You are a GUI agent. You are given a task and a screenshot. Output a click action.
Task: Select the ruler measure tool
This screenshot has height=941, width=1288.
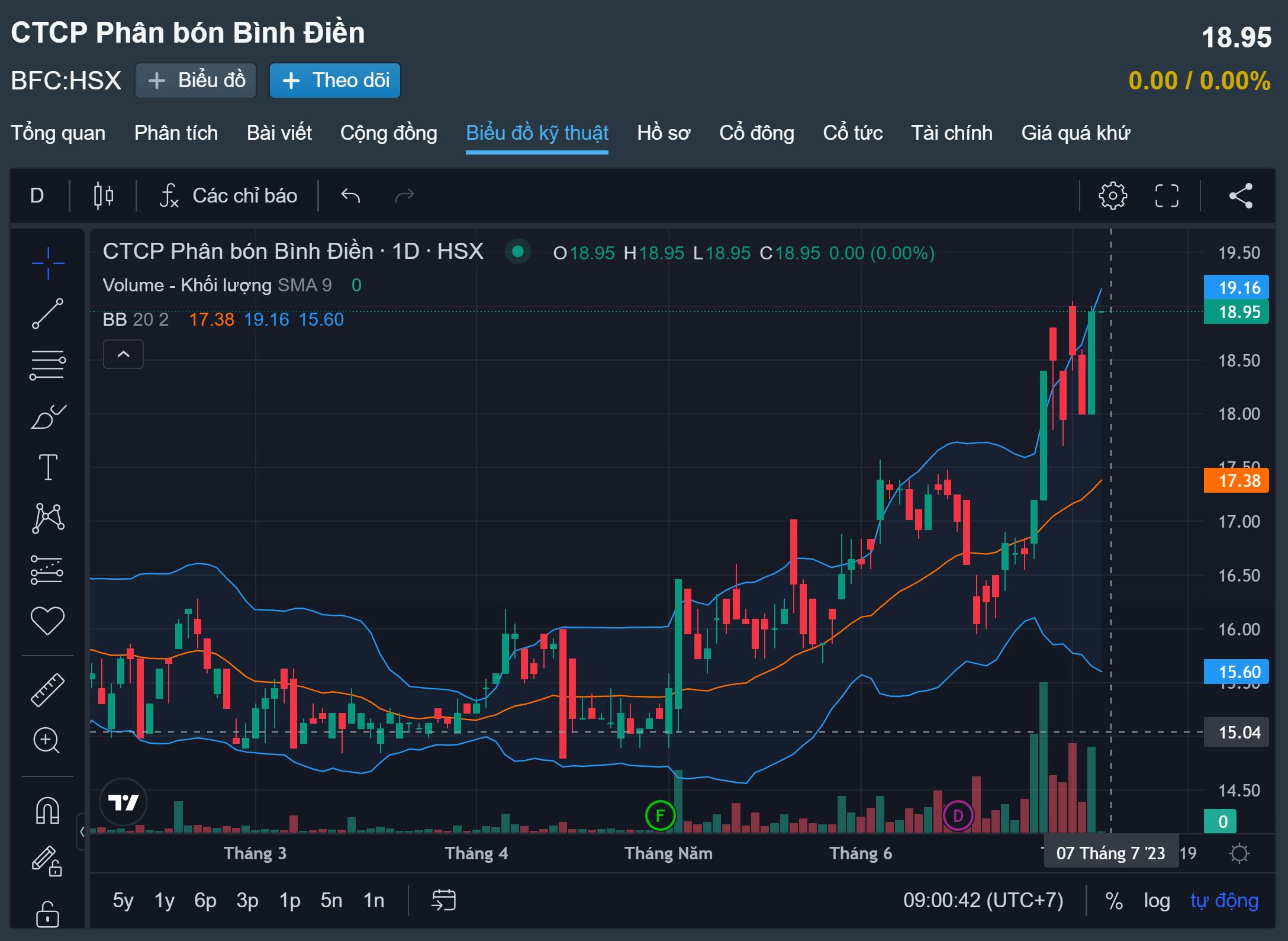pos(48,689)
